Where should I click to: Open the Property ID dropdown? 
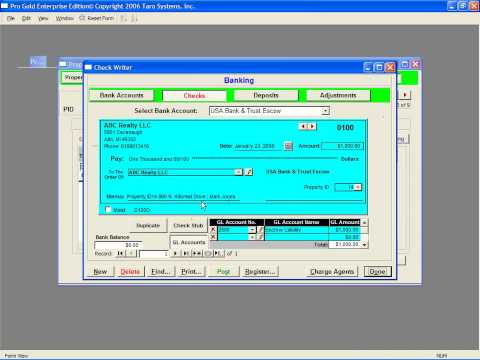point(358,187)
